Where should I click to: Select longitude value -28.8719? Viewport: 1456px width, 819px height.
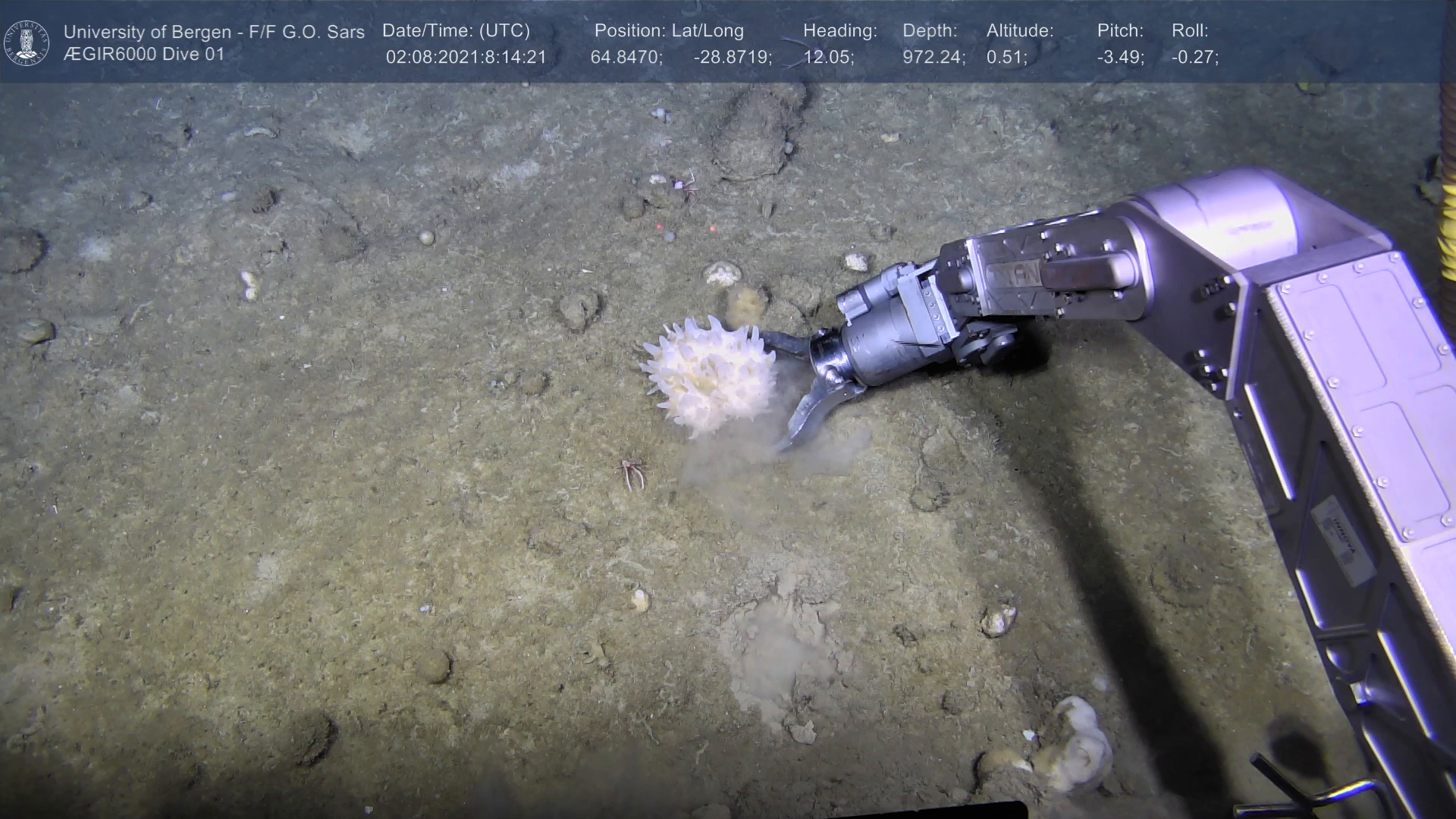[x=732, y=58]
